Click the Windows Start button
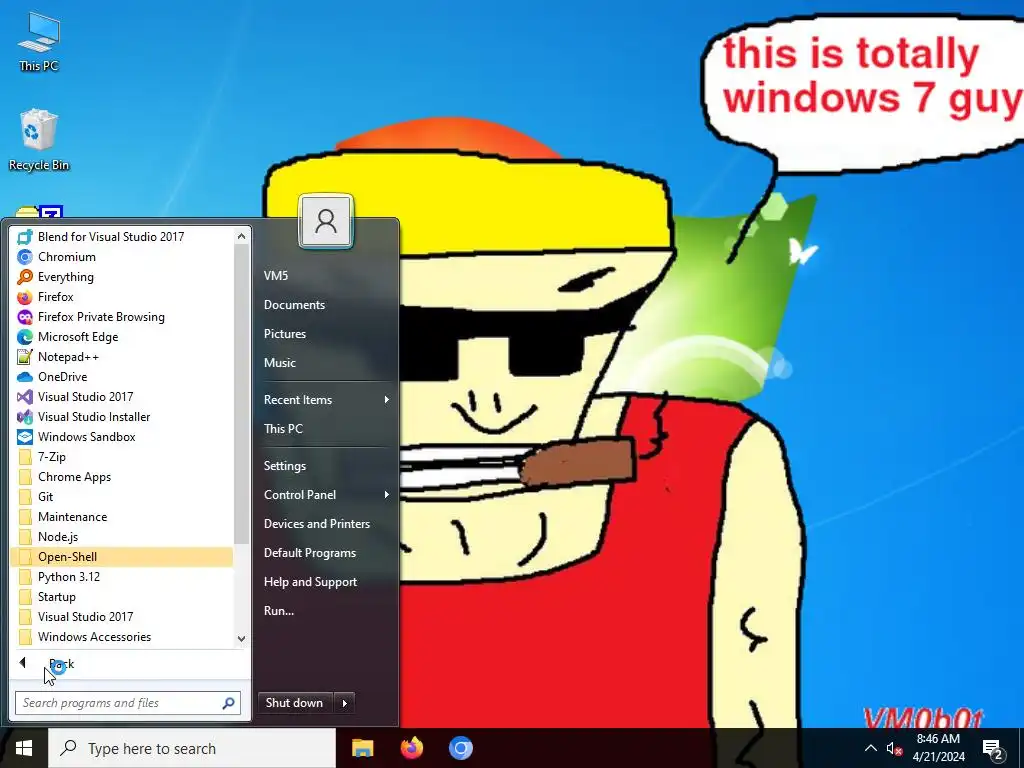Screen dimensions: 1024x768 click(24, 748)
